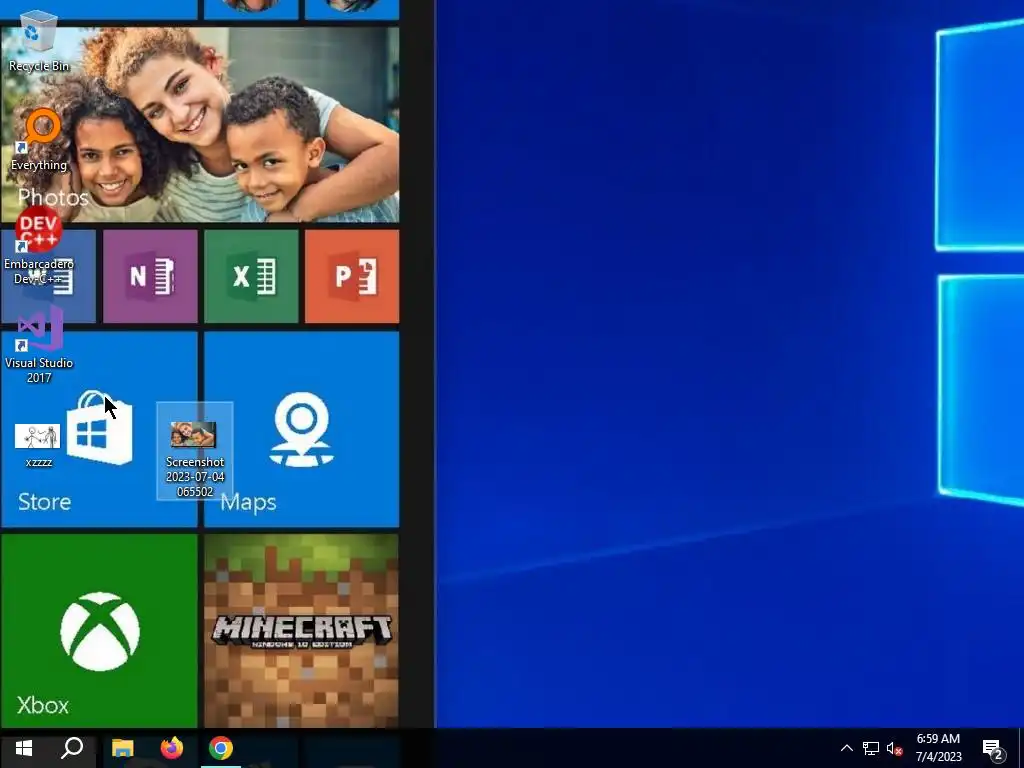Open the PowerPoint tile
1024x768 pixels.
click(352, 276)
